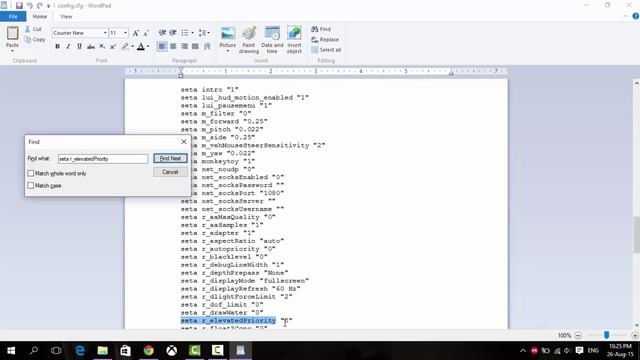Expand the bullet list style arrow
This screenshot has width=640, height=360.
[193, 33]
